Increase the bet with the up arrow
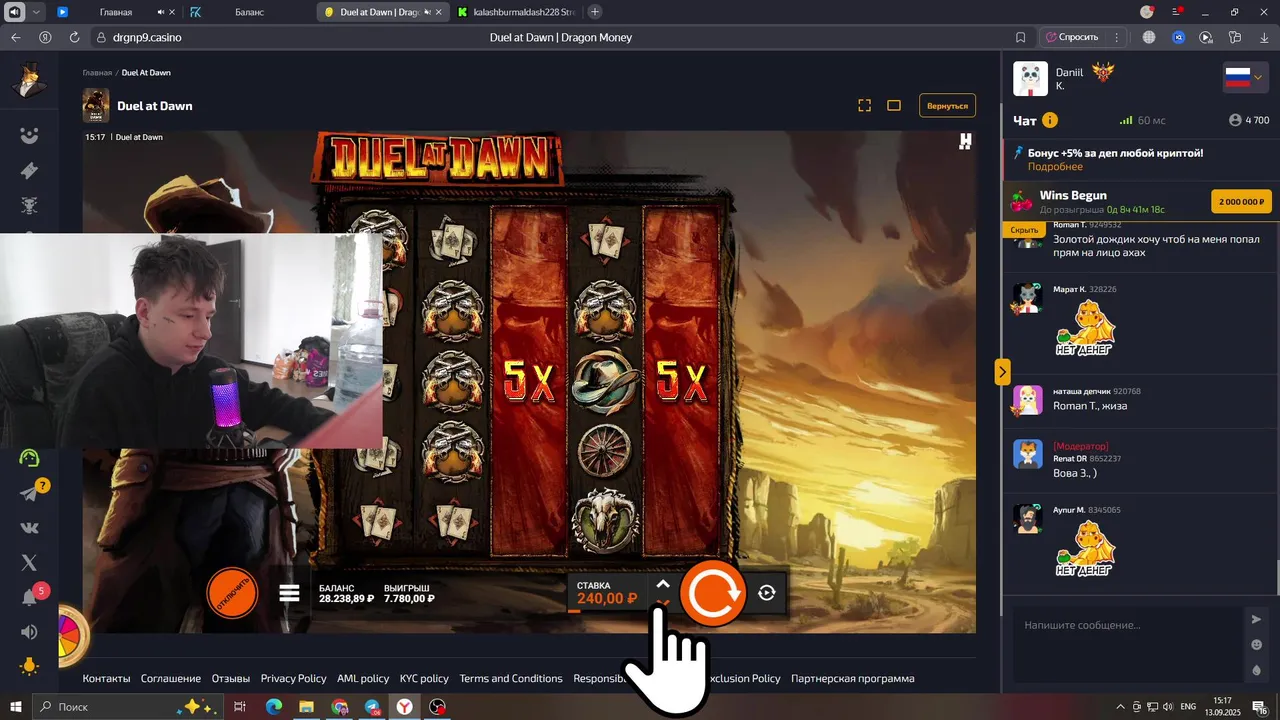Screen dimensions: 1280x720 (x=662, y=584)
